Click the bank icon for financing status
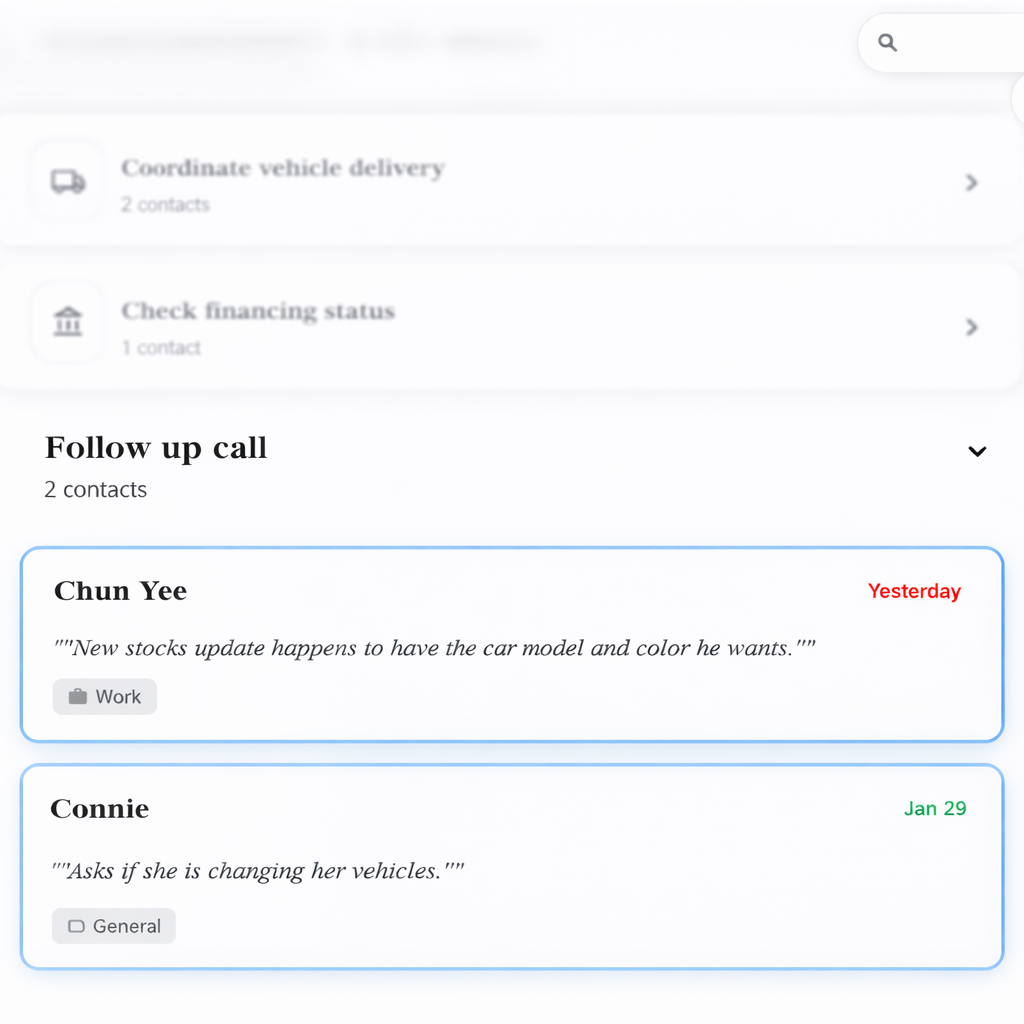 coord(67,323)
